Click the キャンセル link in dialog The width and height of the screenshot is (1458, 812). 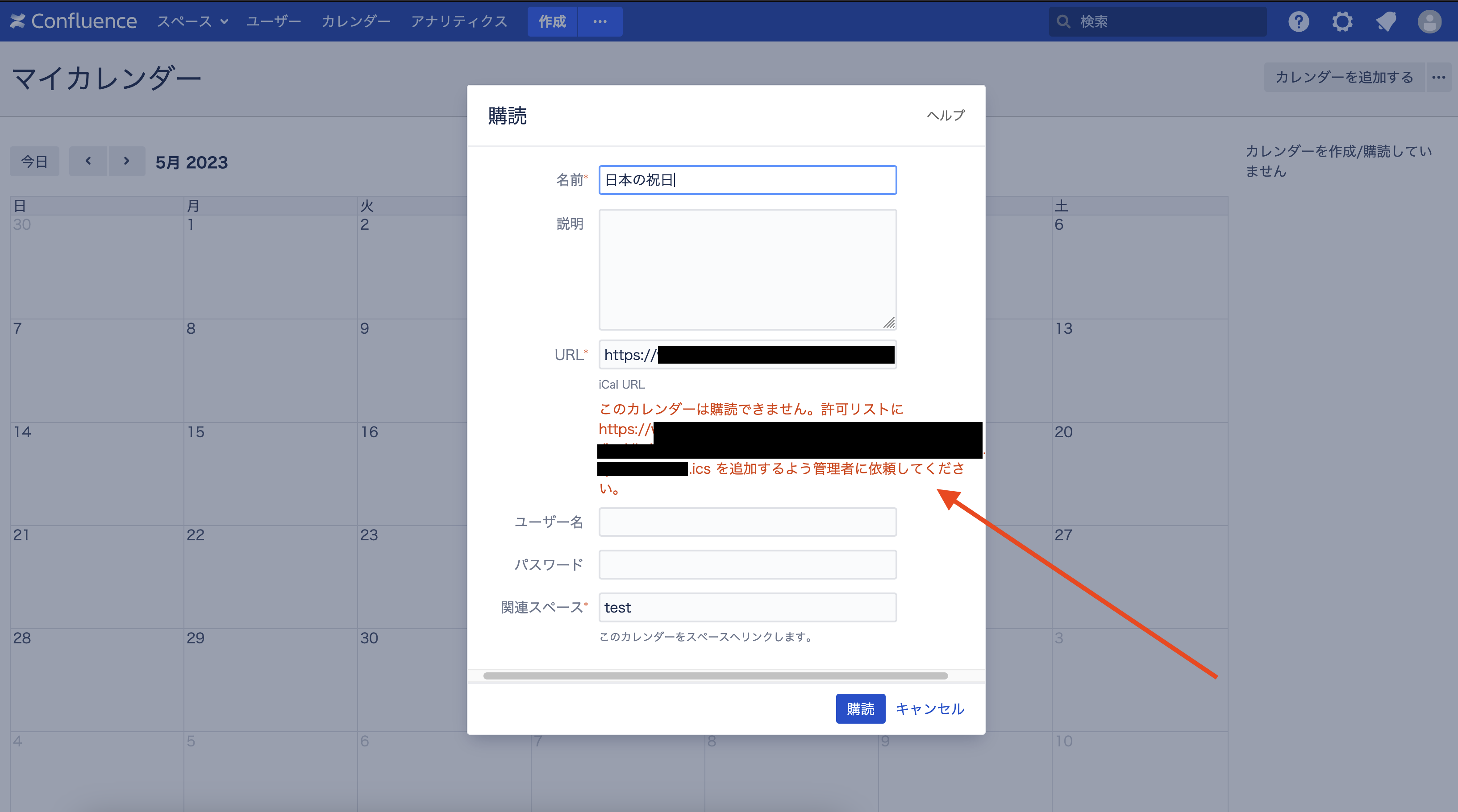pos(930,708)
